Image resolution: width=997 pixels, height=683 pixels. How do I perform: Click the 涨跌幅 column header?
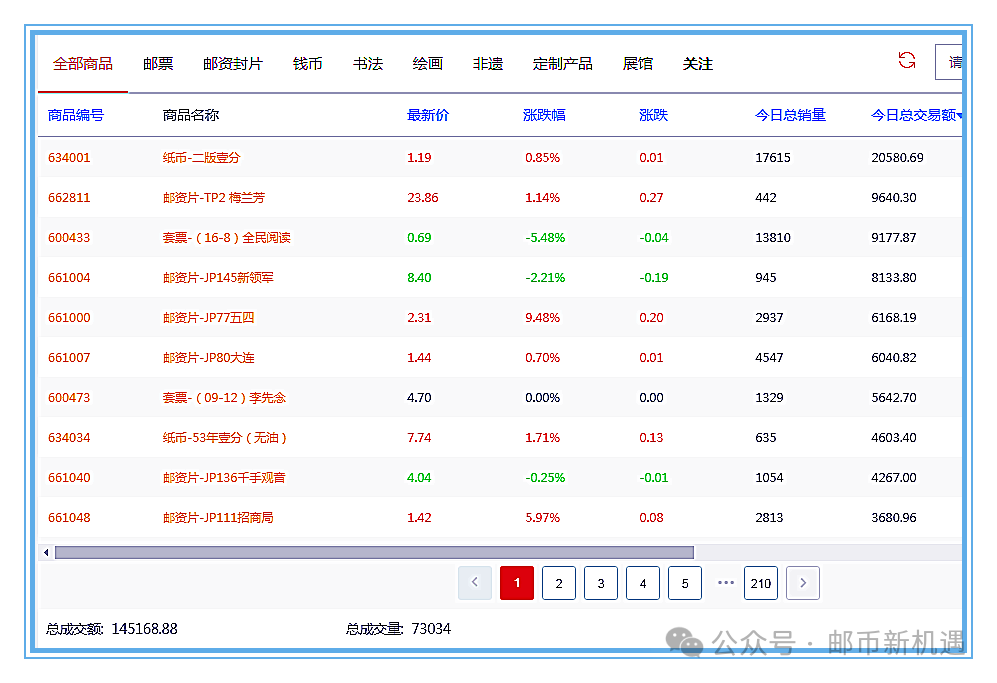tap(544, 115)
